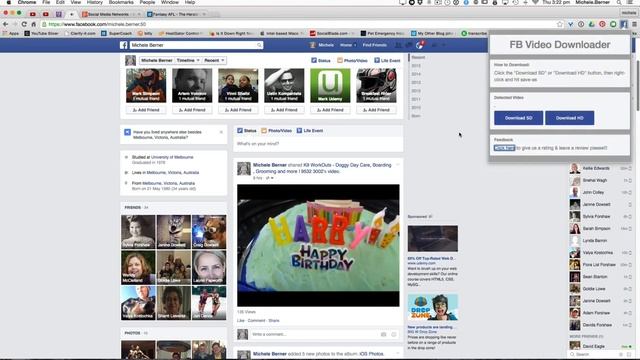640x360 pixels.
Task: Open chat with Kellie Edwards
Action: 600,168
